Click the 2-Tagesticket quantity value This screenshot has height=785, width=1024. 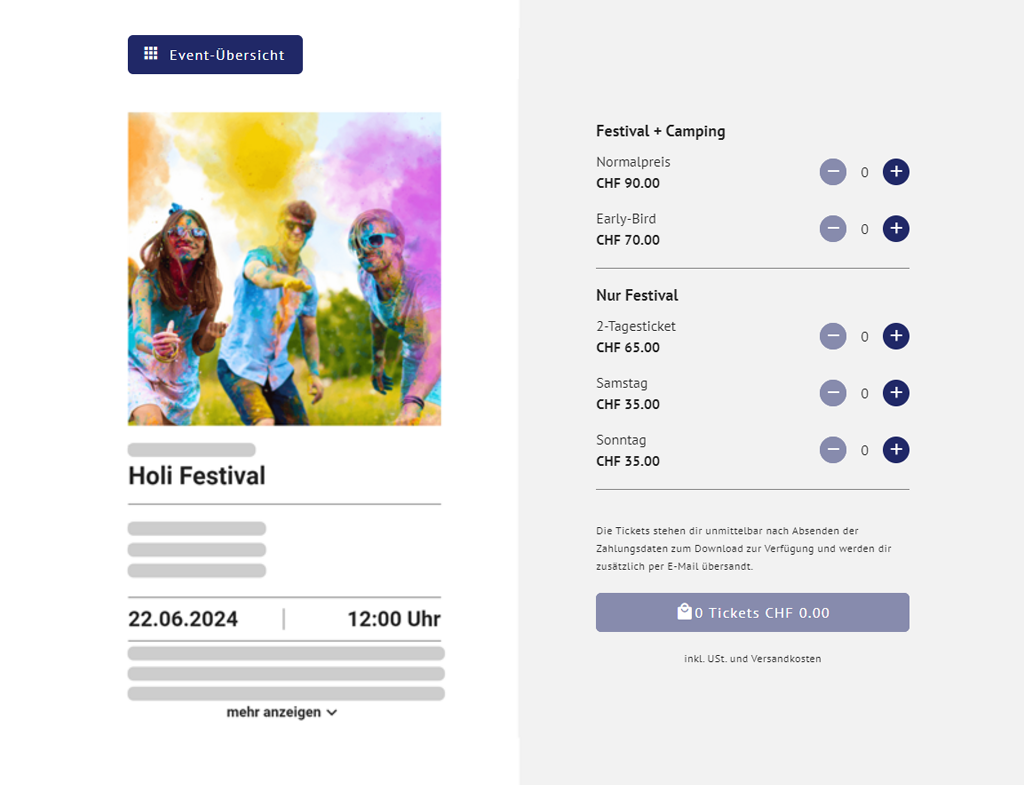tap(865, 337)
